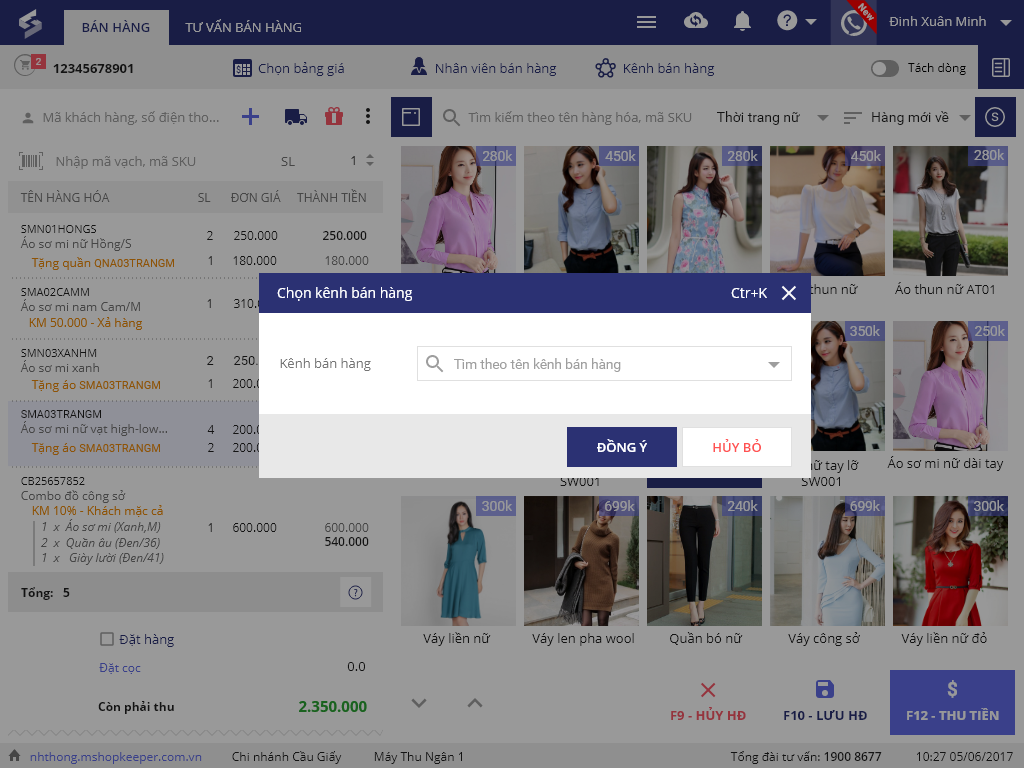Check the Đặt hàng checkbox
1024x768 pixels.
107,639
